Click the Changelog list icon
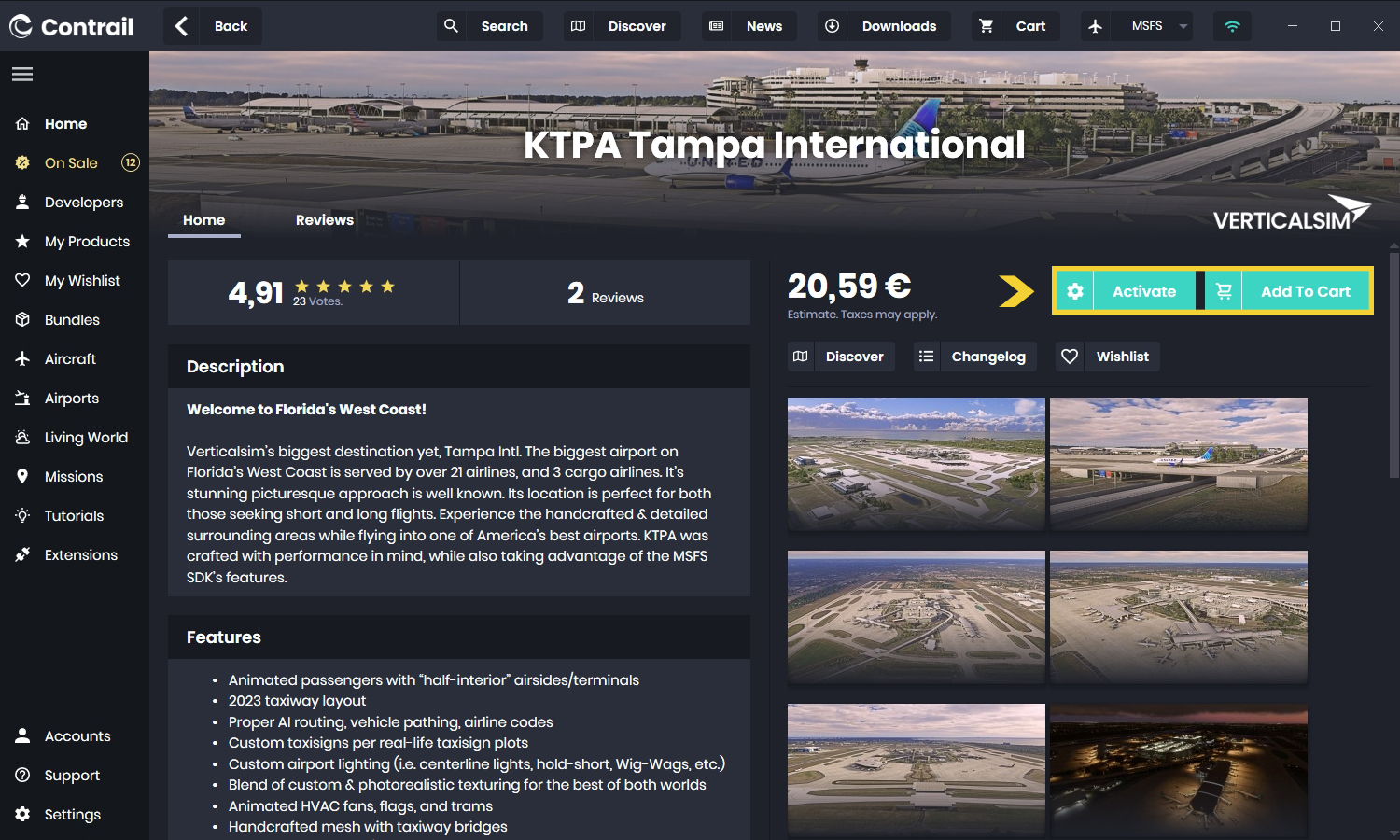The image size is (1400, 840). click(x=926, y=357)
